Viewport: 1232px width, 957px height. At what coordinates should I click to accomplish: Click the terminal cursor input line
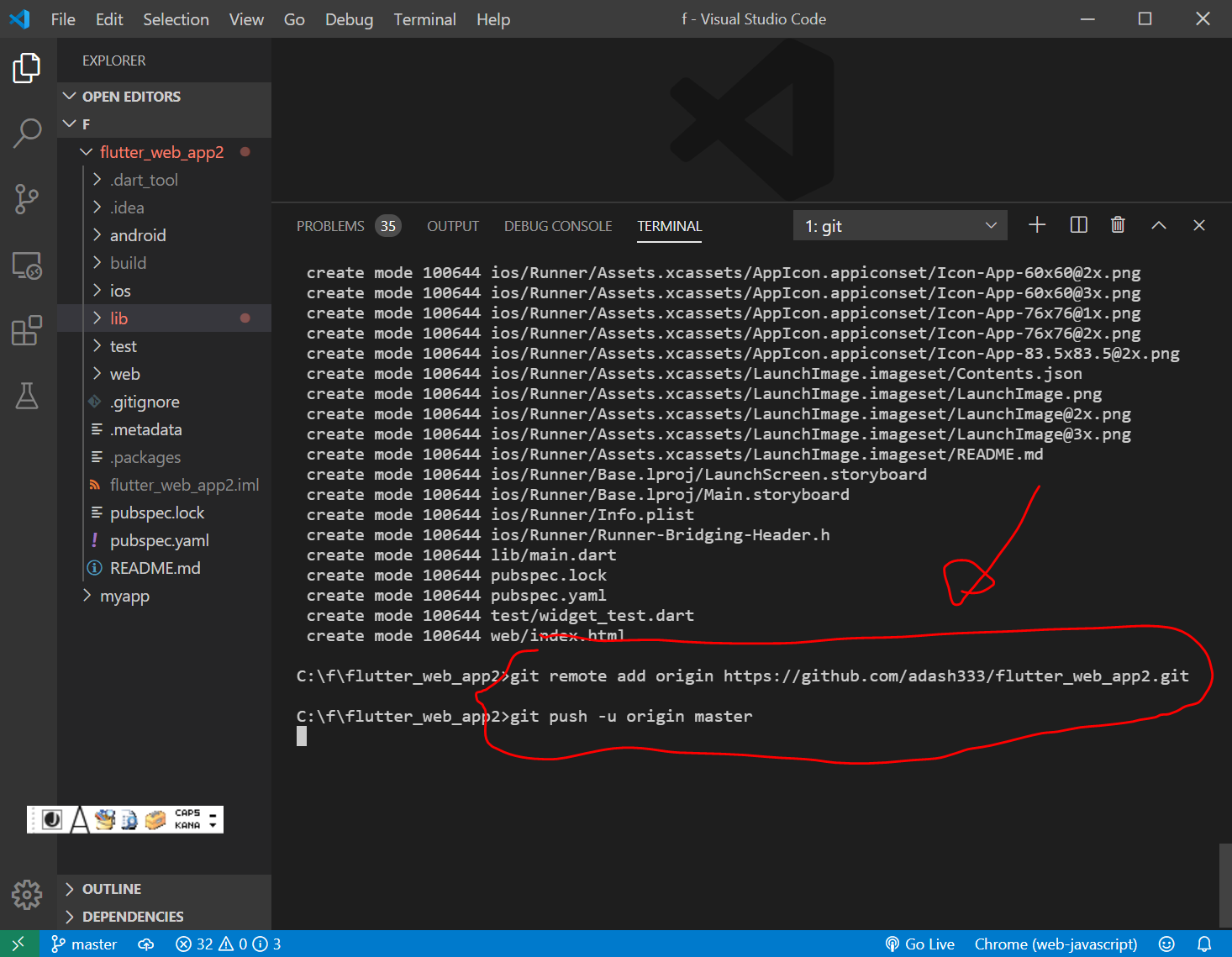click(x=302, y=736)
